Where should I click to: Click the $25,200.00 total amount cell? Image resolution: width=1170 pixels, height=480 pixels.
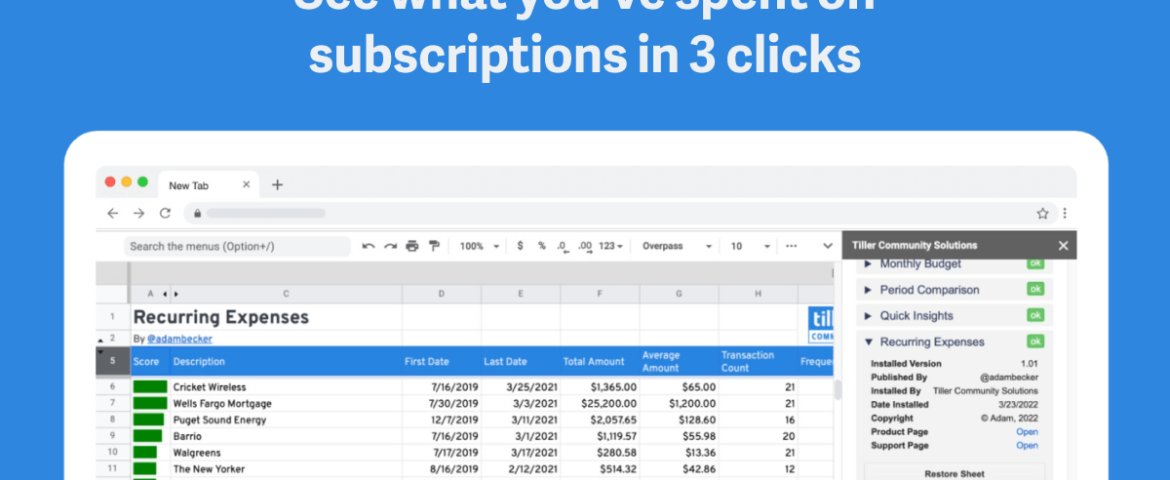[600, 404]
